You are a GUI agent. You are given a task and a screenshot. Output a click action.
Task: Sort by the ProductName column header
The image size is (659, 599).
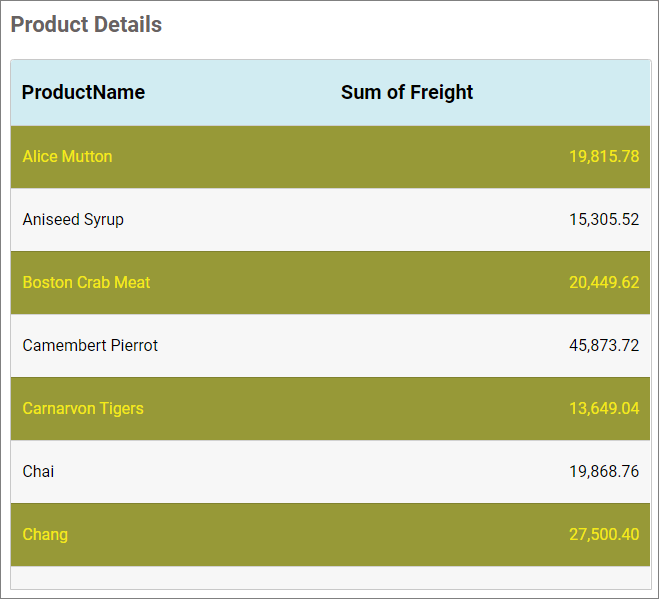pos(83,92)
